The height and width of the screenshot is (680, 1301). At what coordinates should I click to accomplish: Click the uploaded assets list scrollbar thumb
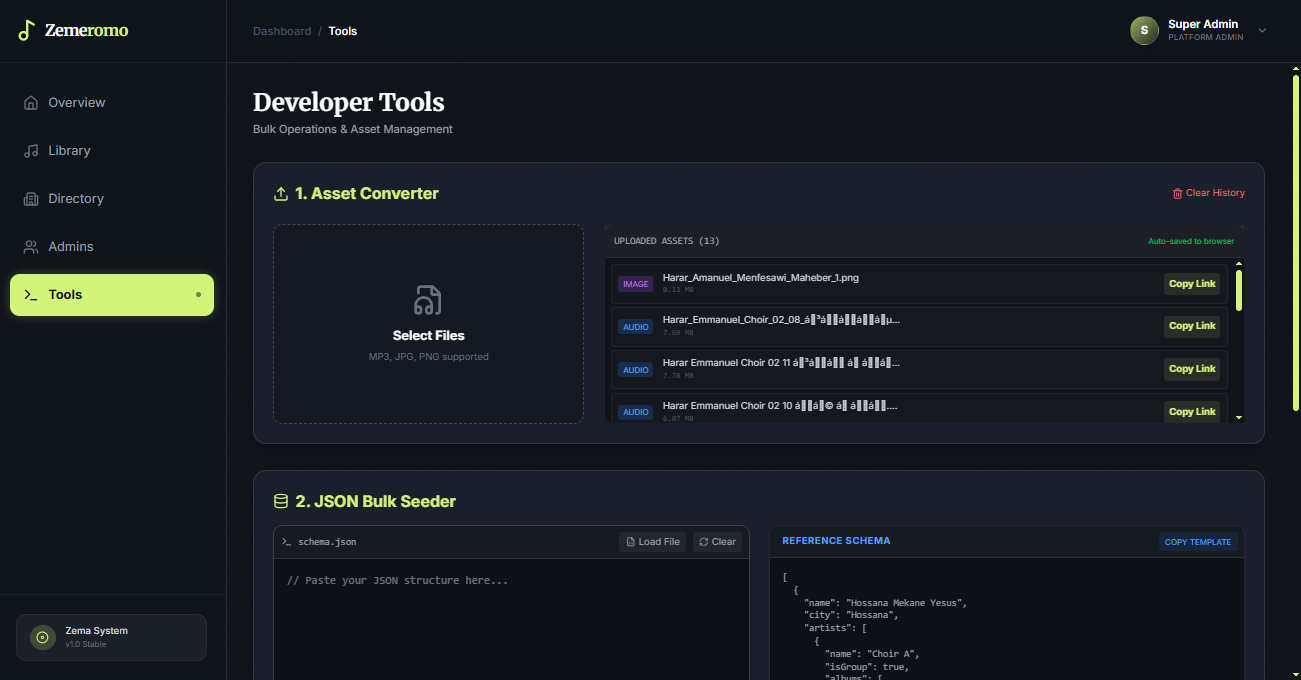pyautogui.click(x=1239, y=290)
